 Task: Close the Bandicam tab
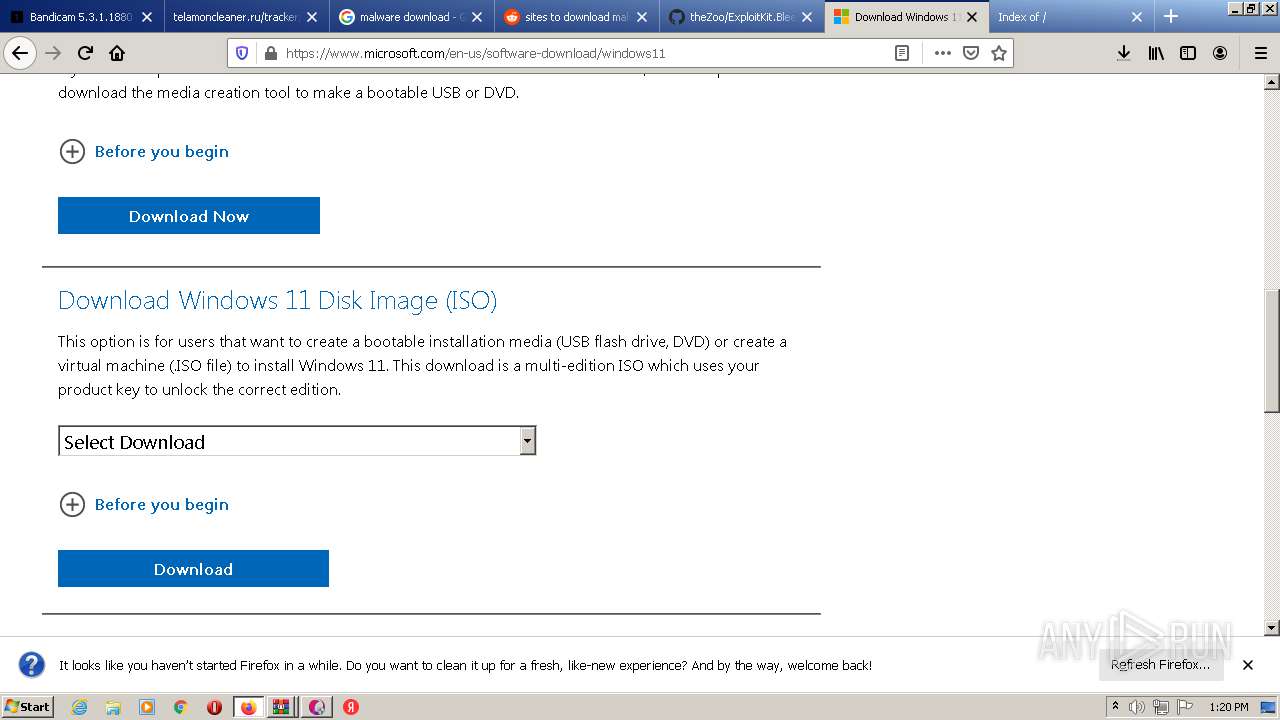(147, 17)
